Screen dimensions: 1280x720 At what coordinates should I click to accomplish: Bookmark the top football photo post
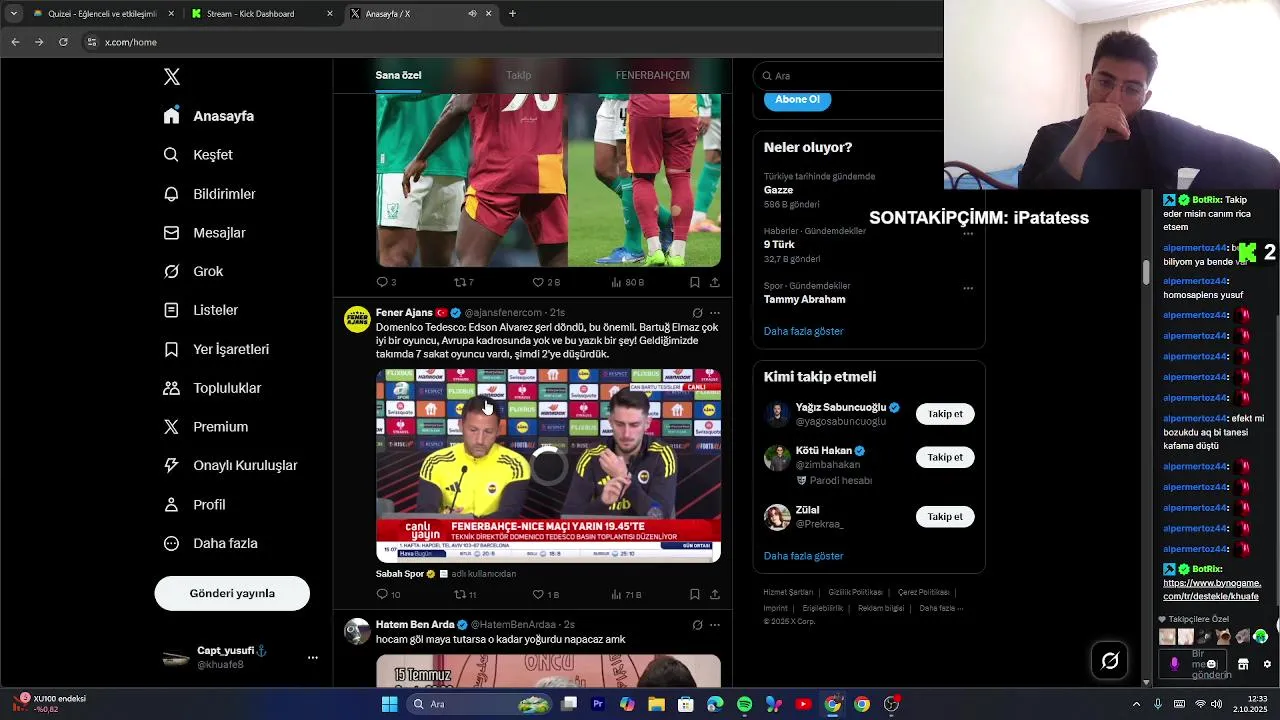[x=694, y=282]
